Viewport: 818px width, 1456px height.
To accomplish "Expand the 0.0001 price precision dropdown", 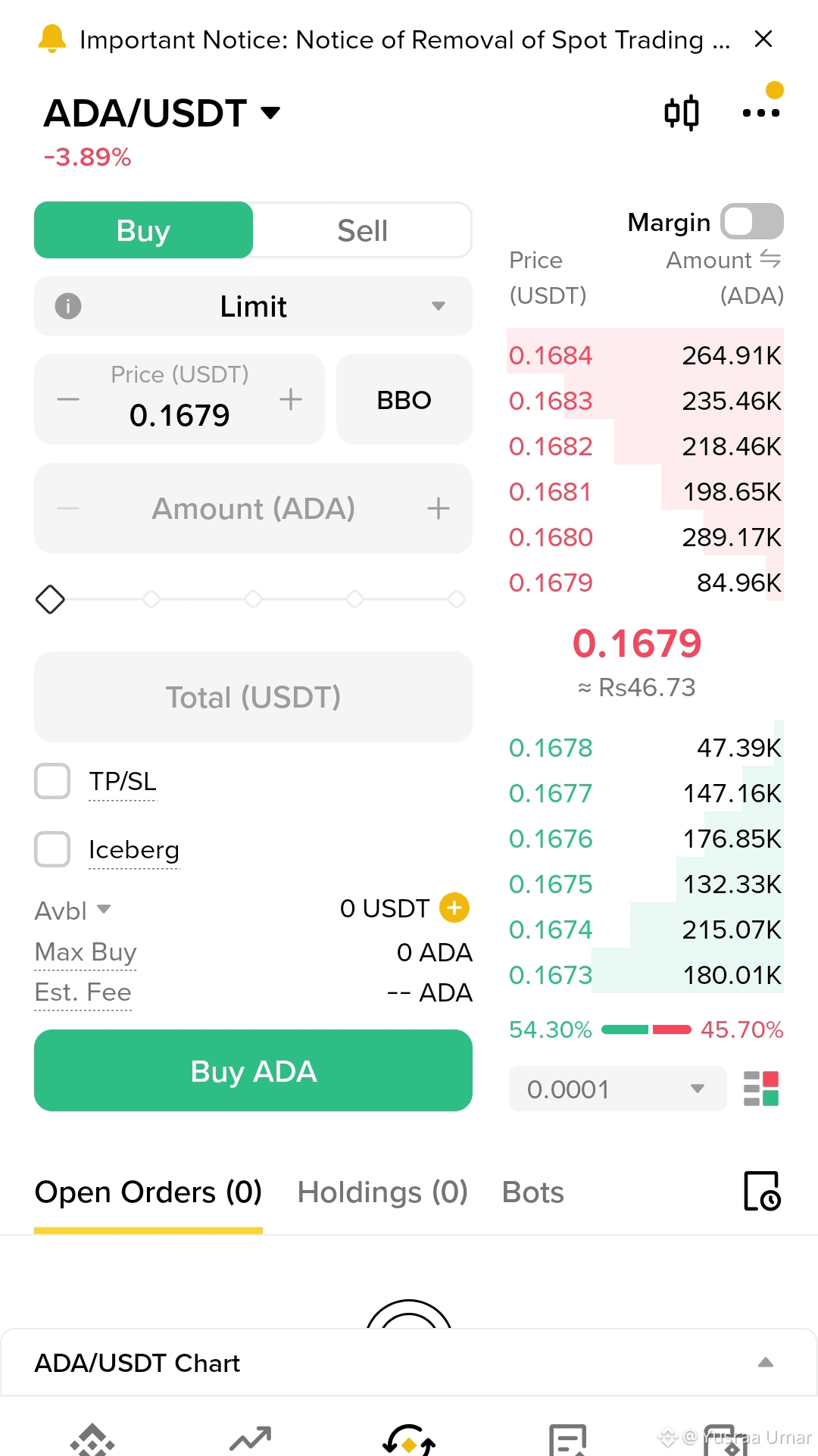I will [617, 1089].
